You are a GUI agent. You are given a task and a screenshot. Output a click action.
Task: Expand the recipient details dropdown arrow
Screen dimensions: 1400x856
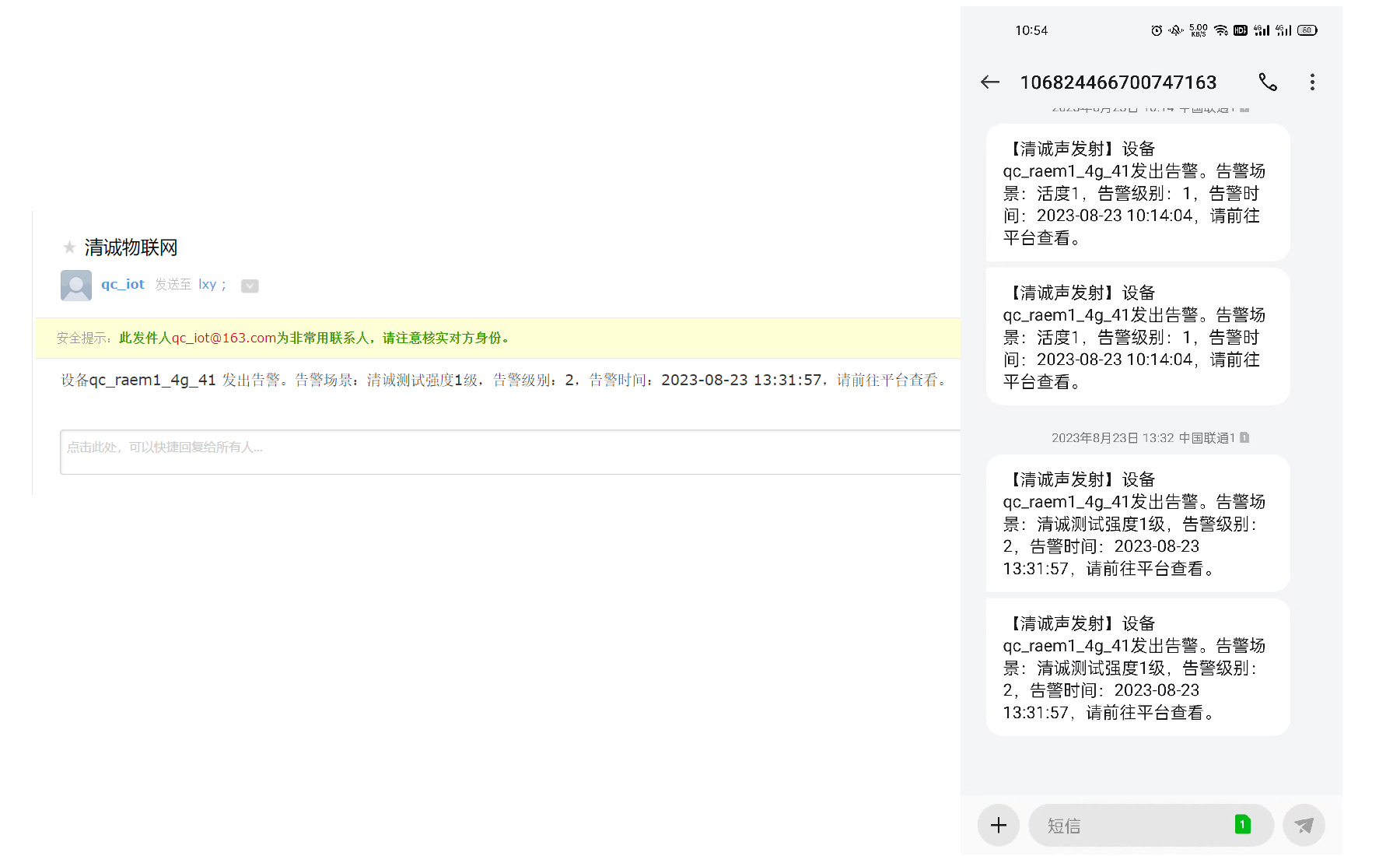coord(250,286)
